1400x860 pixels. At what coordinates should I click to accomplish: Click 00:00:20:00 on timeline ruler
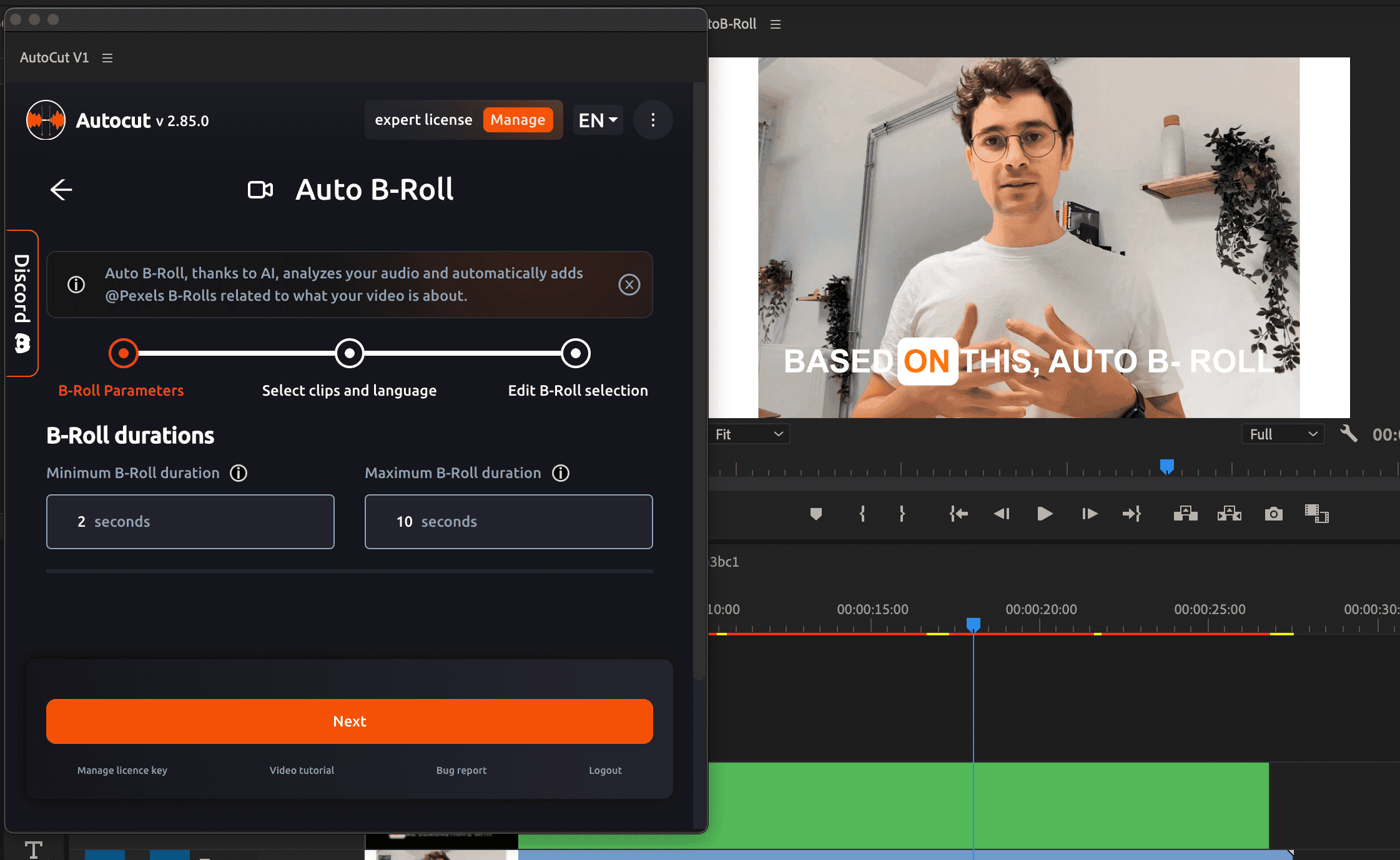tap(1041, 609)
